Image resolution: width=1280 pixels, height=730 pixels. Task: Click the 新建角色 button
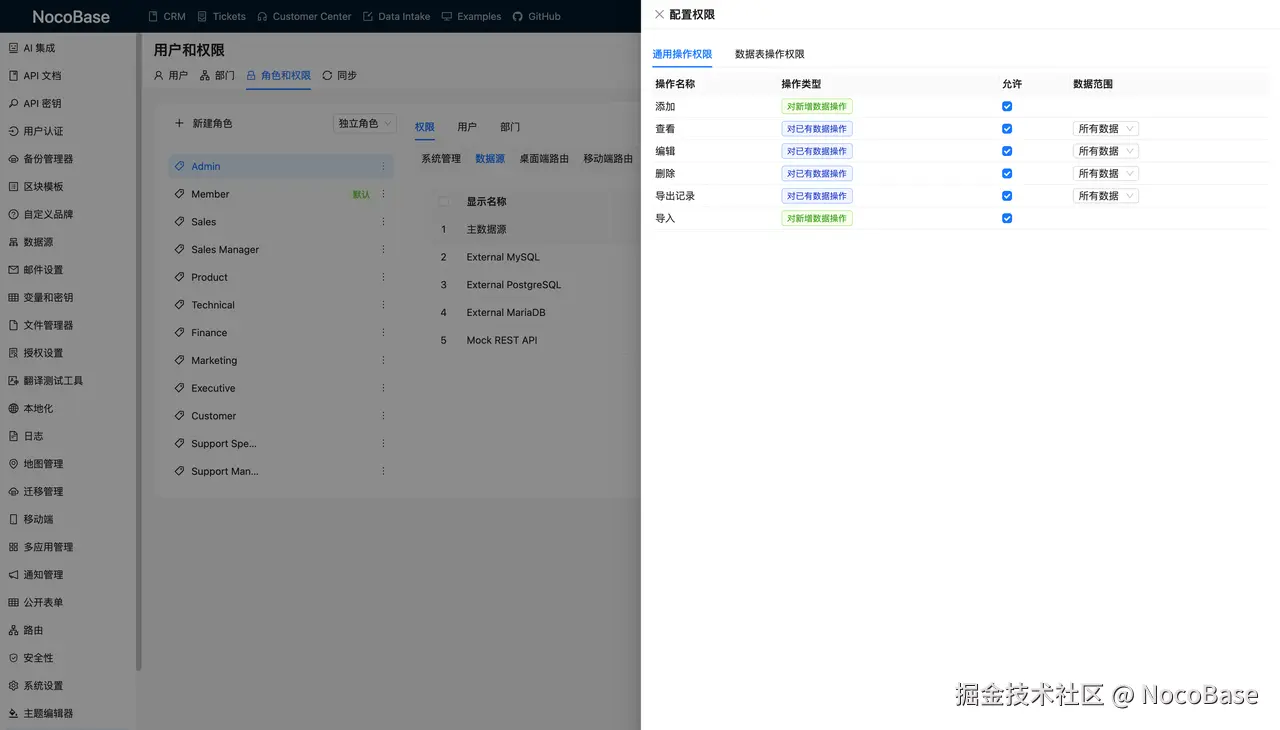(x=203, y=123)
